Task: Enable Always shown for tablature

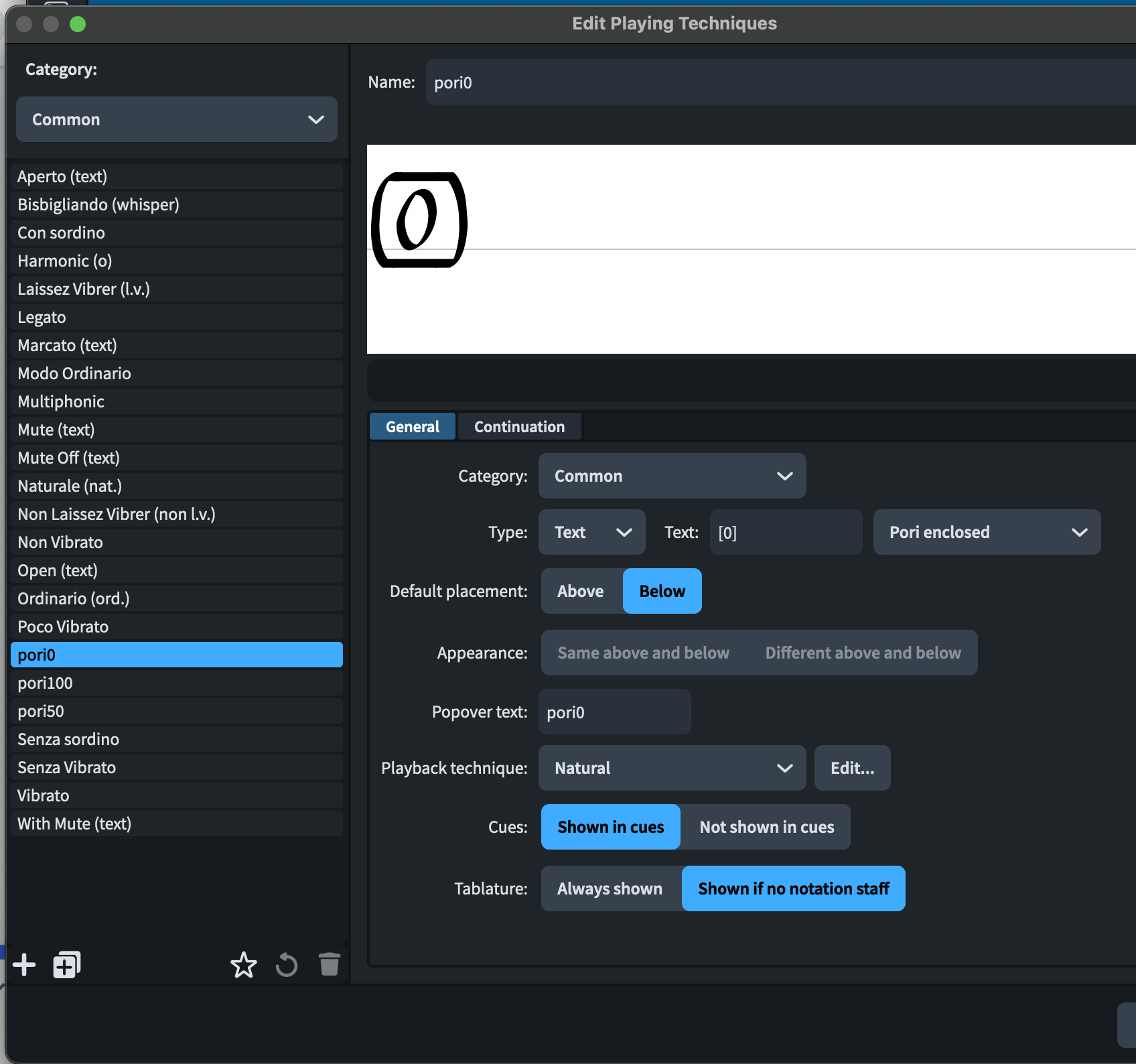Action: 609,888
